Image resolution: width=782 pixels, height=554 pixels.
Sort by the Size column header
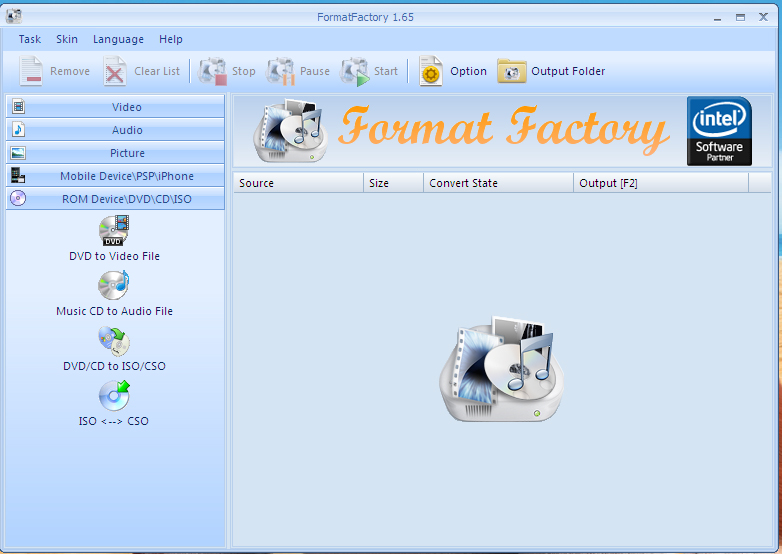(x=393, y=183)
